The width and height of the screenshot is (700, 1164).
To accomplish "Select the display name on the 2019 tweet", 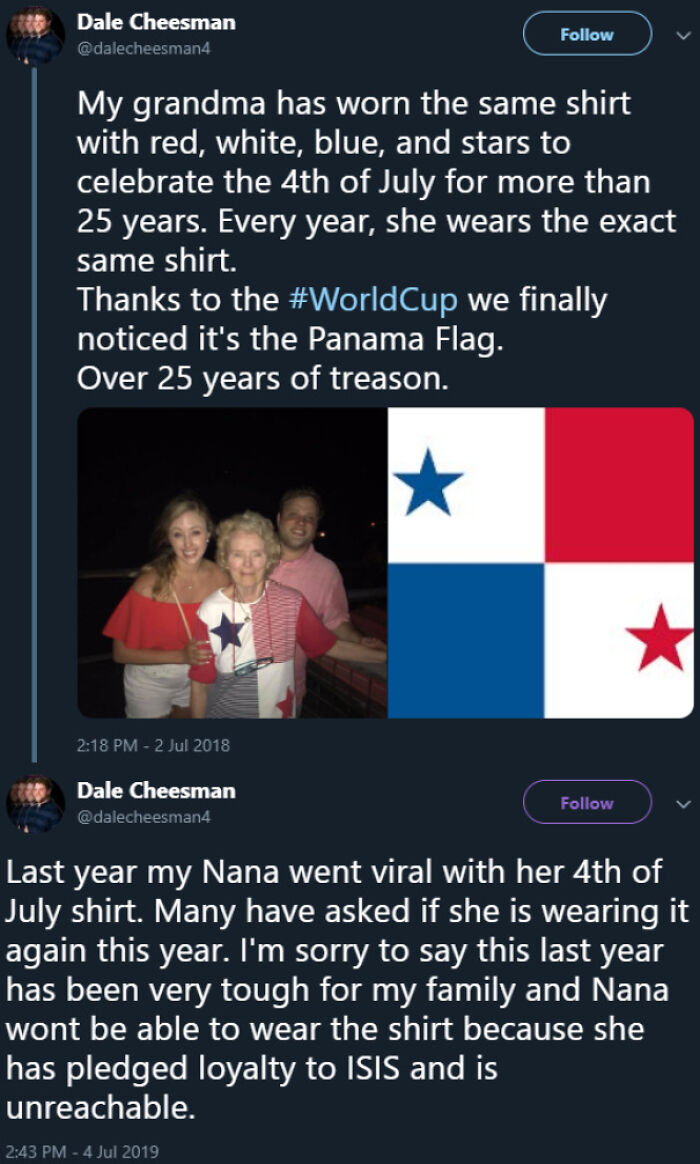I will point(157,790).
